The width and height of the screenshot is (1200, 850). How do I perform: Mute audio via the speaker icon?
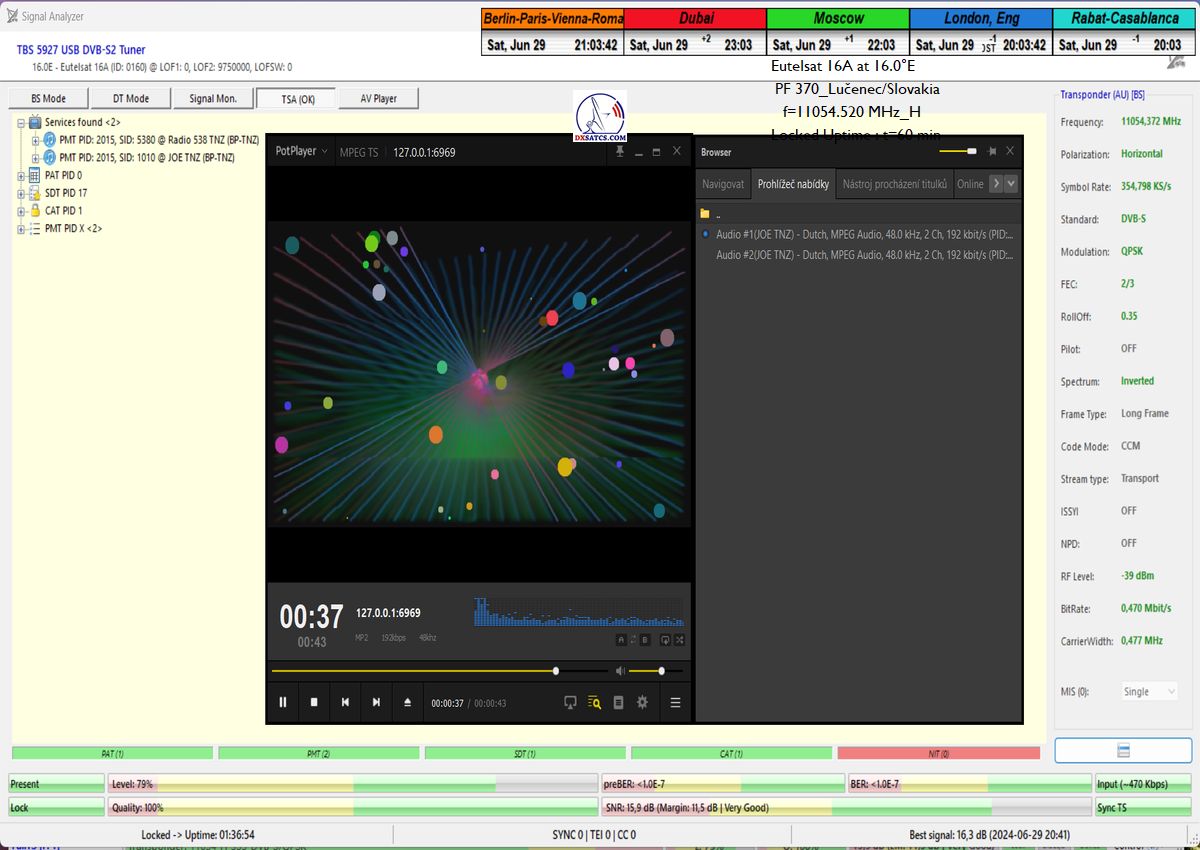click(x=620, y=671)
